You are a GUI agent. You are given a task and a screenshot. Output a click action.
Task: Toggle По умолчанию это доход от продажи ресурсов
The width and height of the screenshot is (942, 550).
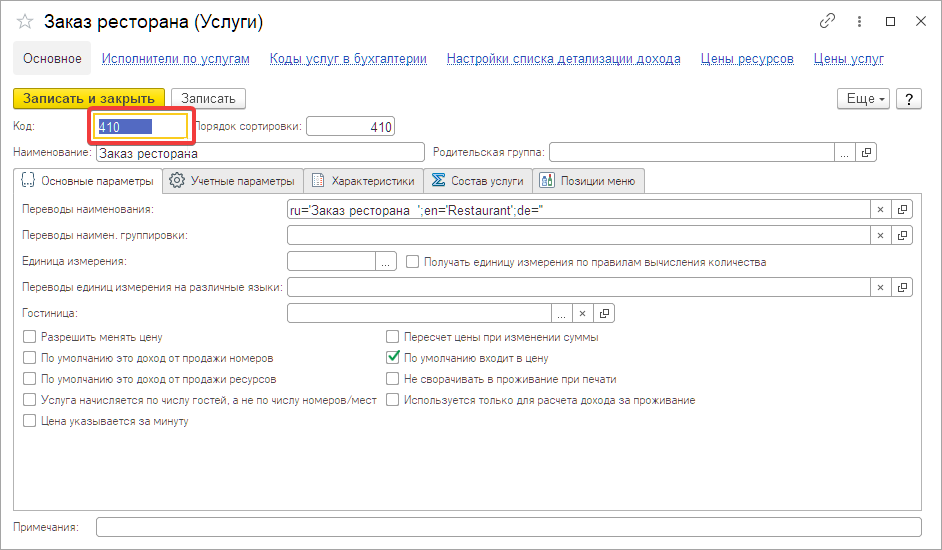(x=29, y=379)
